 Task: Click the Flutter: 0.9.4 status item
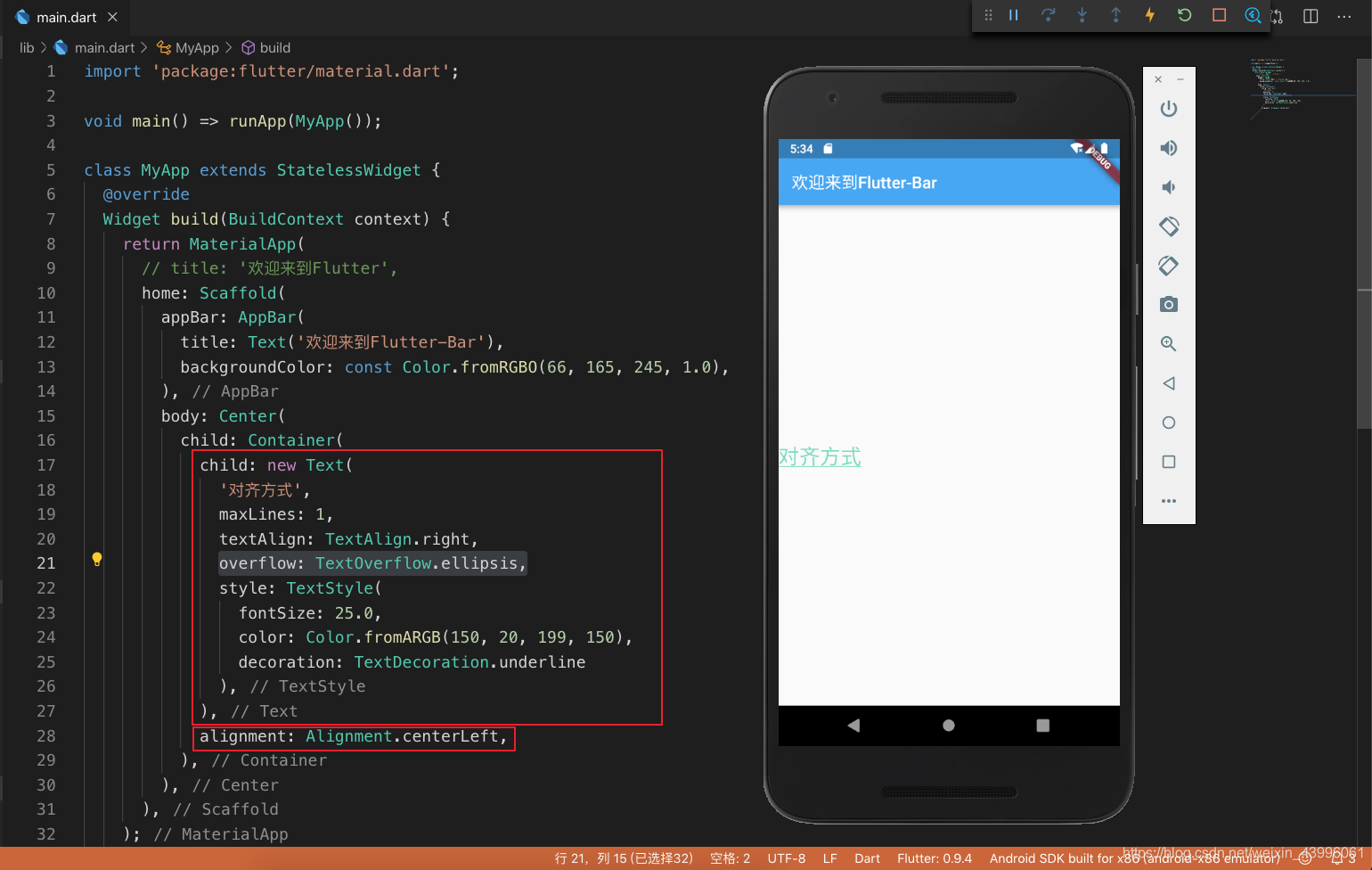pyautogui.click(x=935, y=858)
